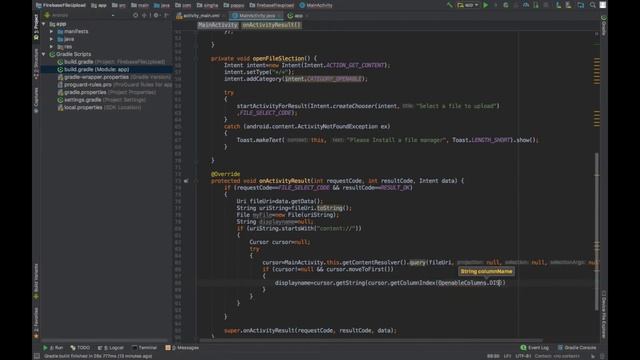Click inspection status indicator atop scrollbar
This screenshot has width=640, height=360.
pyautogui.click(x=597, y=33)
